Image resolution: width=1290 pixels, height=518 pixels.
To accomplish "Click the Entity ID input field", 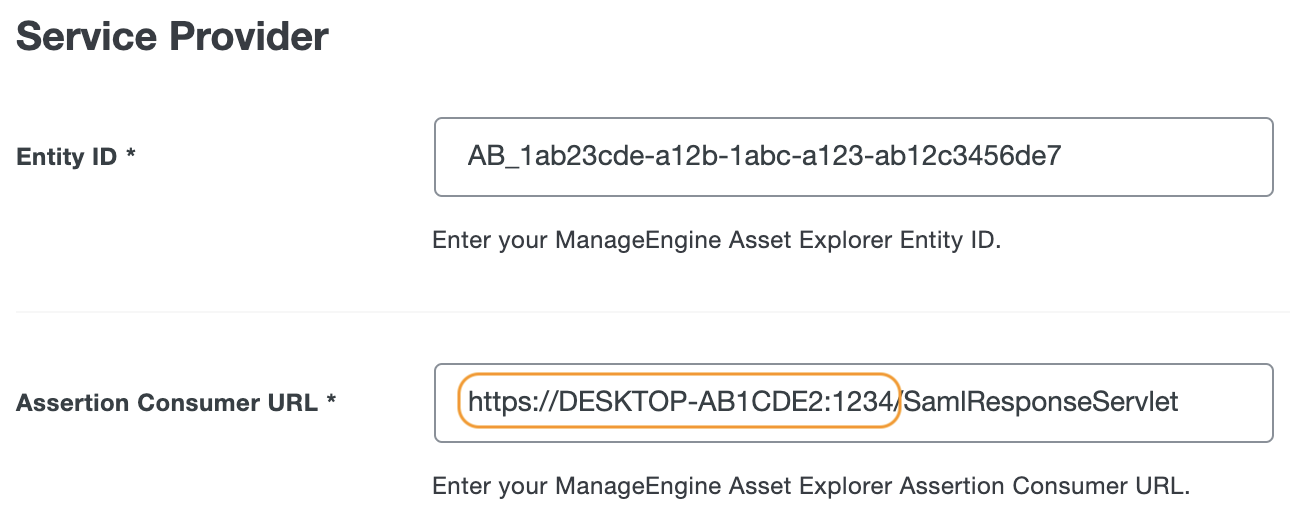I will 852,157.
